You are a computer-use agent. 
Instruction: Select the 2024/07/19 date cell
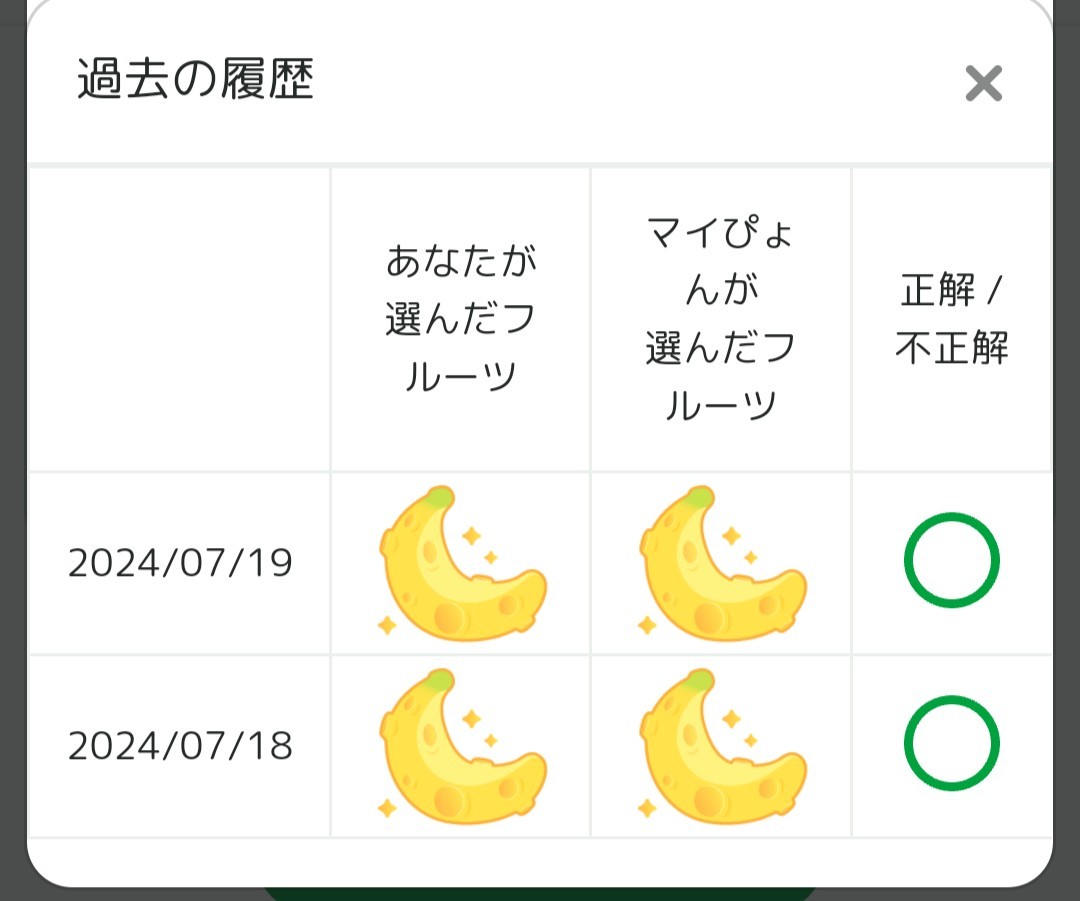pyautogui.click(x=180, y=563)
